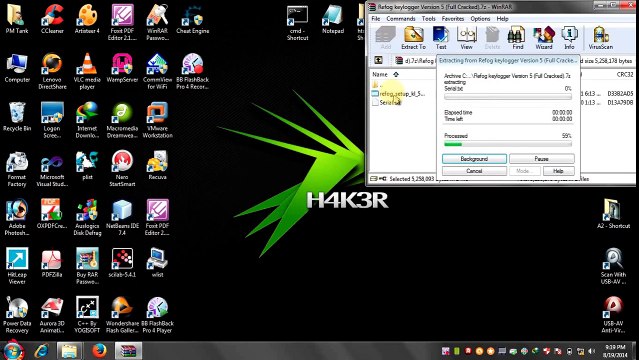
Task: Launch Recuva desktop icon
Action: coord(157,165)
